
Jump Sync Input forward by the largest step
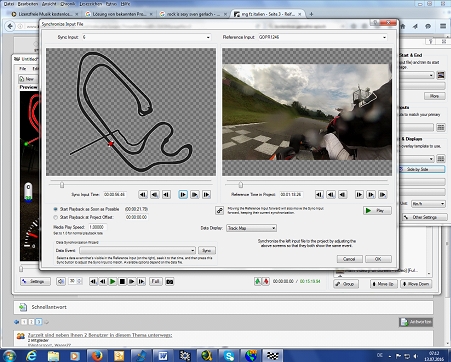pyautogui.click(x=206, y=194)
